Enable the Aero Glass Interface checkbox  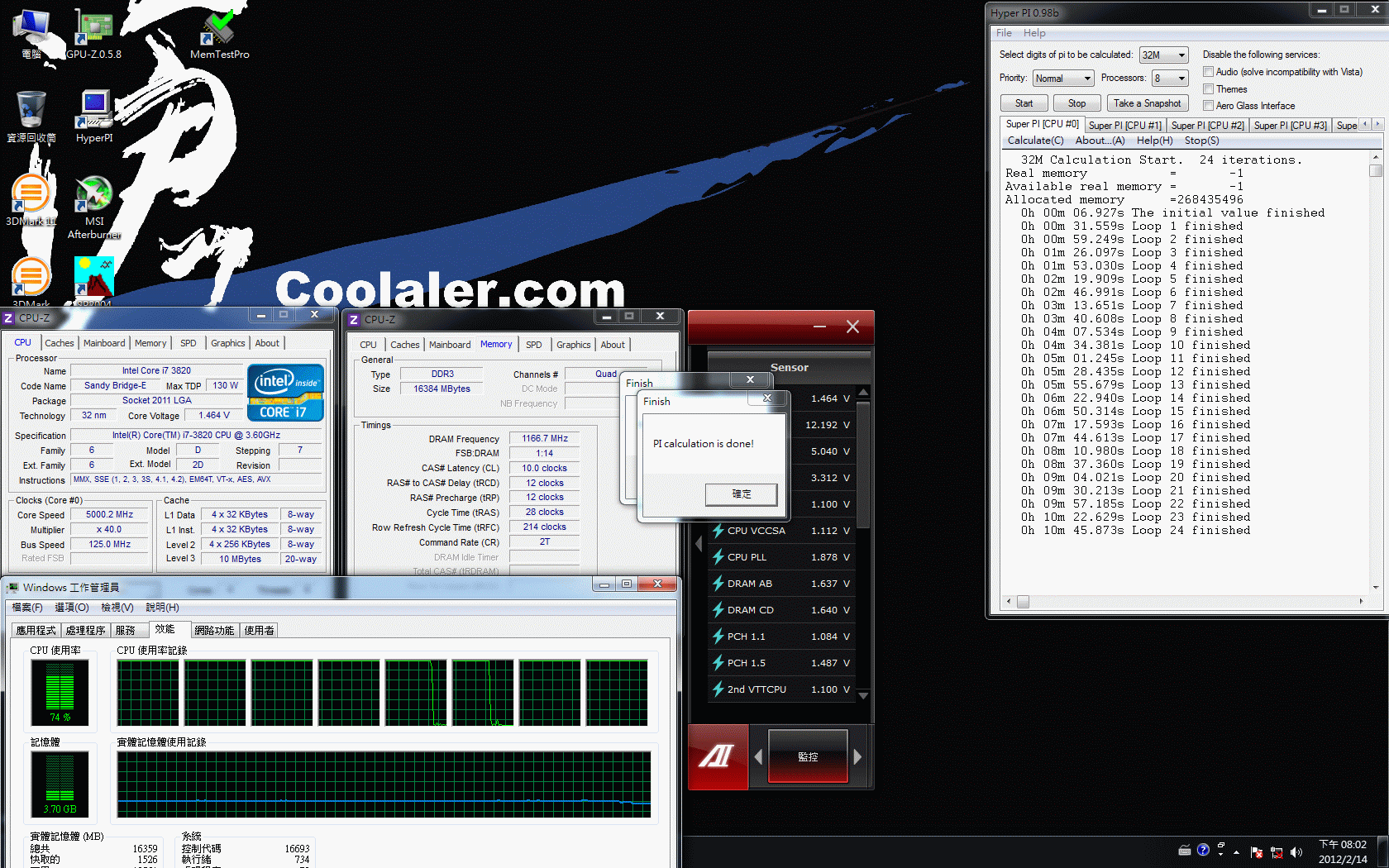point(1208,105)
